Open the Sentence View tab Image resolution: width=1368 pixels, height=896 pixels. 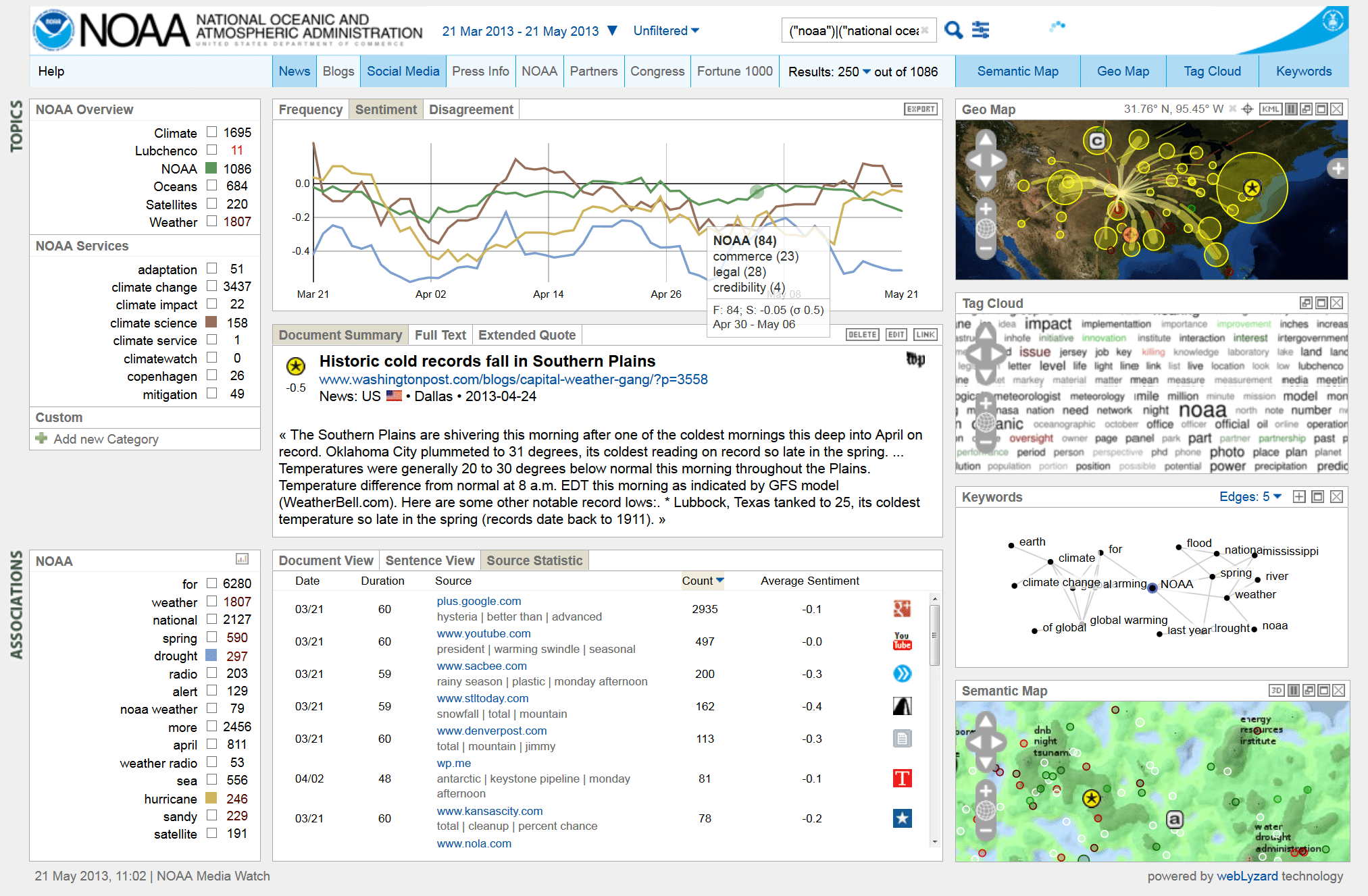point(430,560)
